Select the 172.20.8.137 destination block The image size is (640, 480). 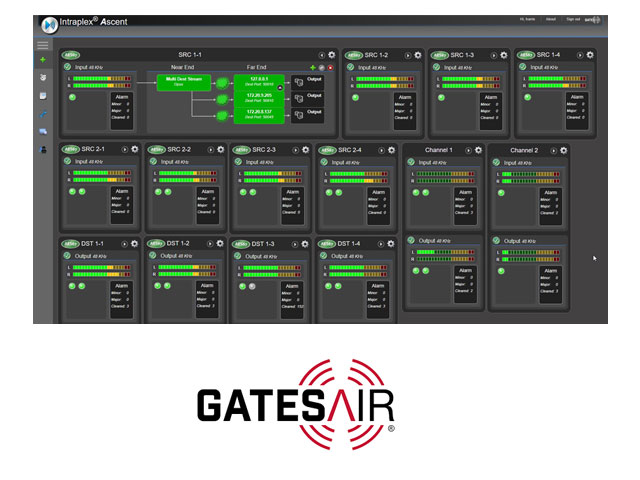[x=259, y=115]
